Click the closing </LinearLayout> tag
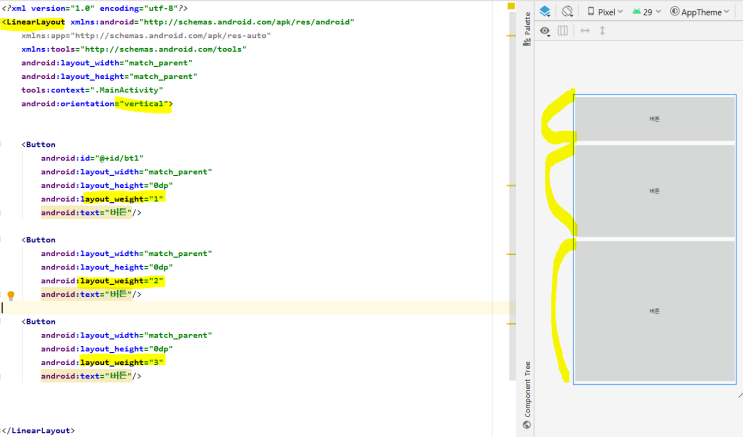The image size is (743, 437). [38, 430]
